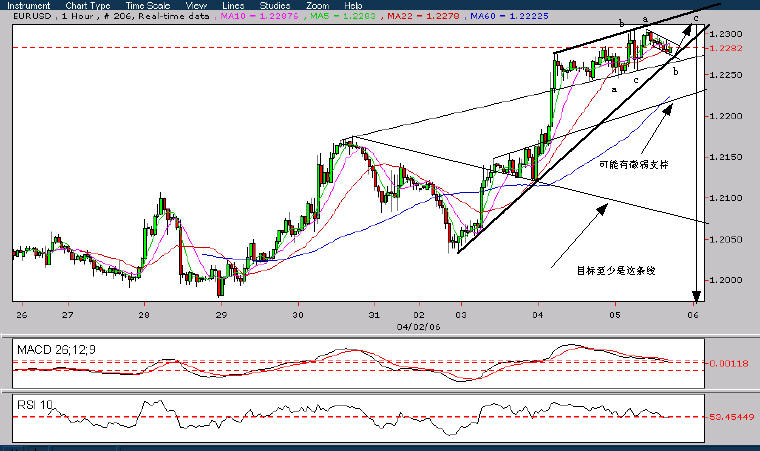Click date axis label 31
760x451 pixels.
click(374, 315)
